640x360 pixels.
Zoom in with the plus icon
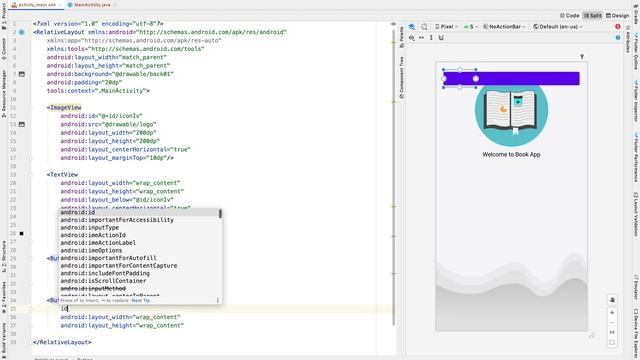(612, 313)
